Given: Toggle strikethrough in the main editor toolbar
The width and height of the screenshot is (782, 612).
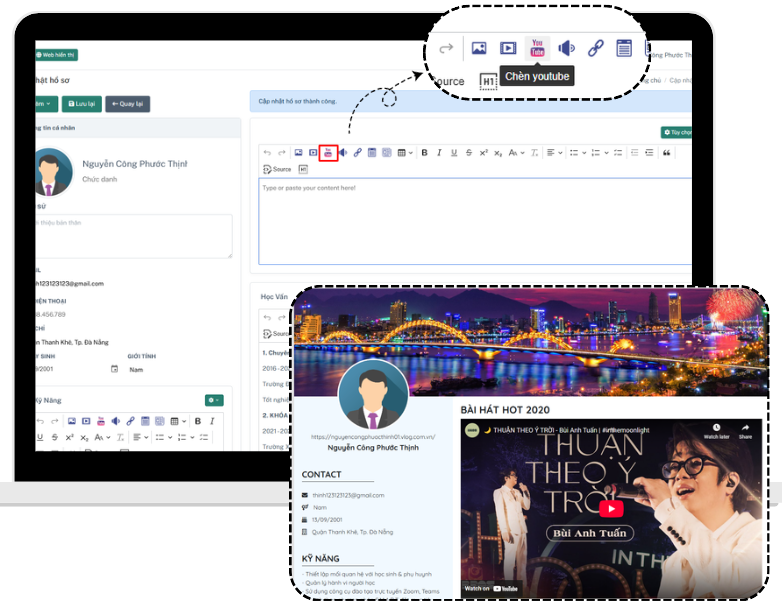Looking at the screenshot, I should (x=469, y=153).
